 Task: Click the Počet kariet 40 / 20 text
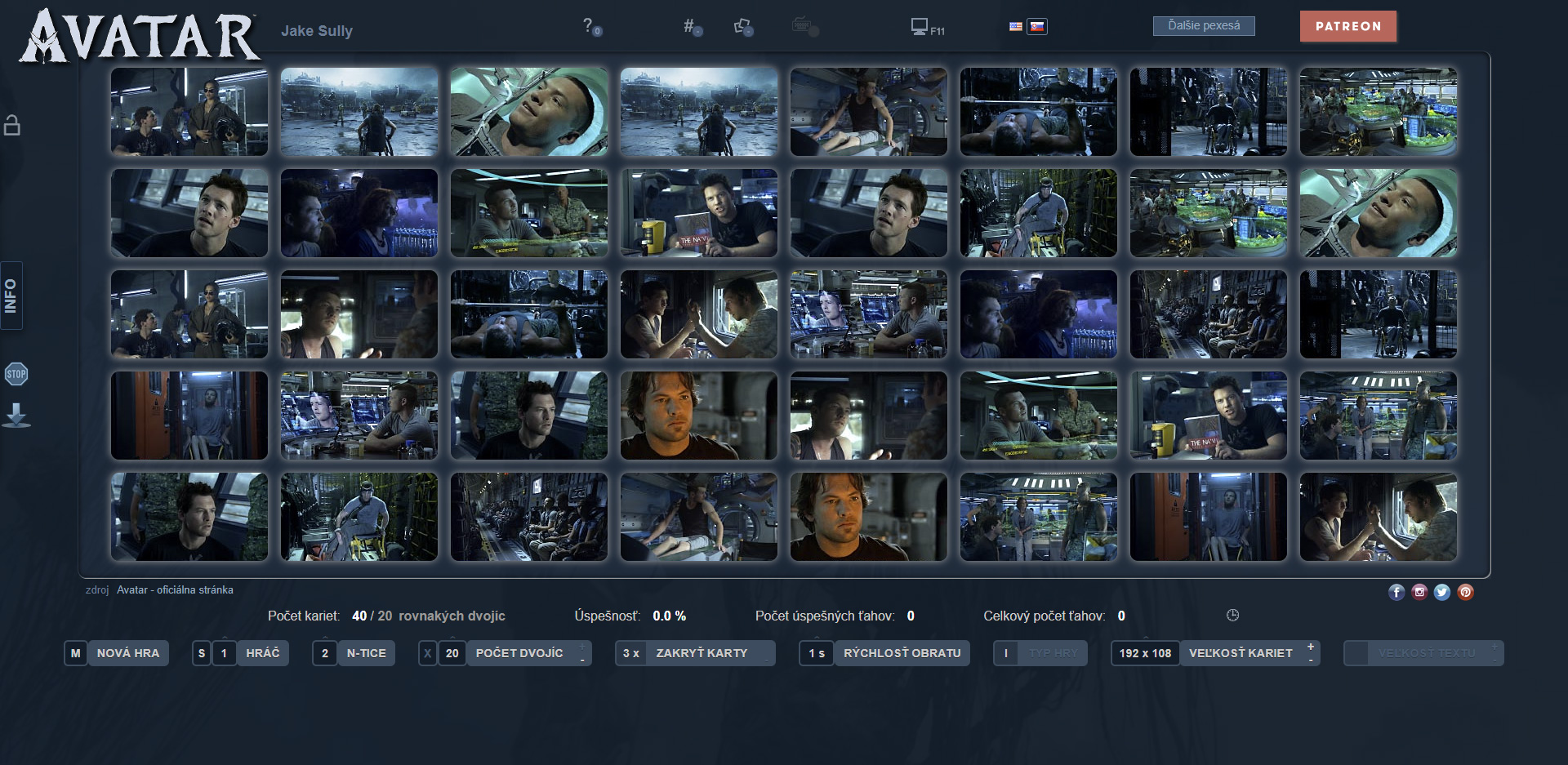[386, 616]
